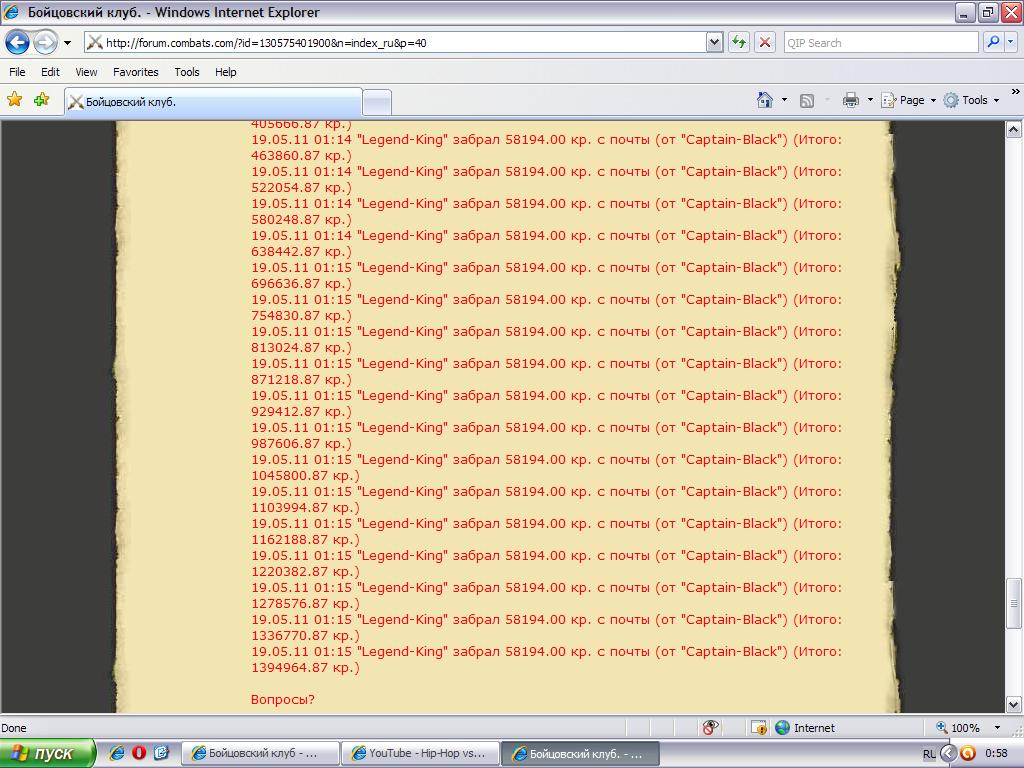Click the Internet zone globe indicator
Screen dimensions: 1024x768
tap(805, 728)
